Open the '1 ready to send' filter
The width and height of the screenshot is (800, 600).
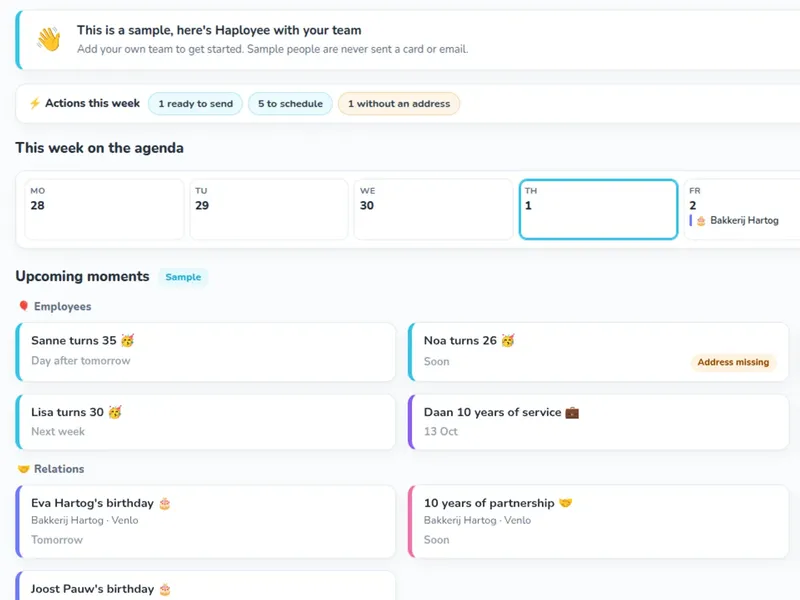click(195, 104)
